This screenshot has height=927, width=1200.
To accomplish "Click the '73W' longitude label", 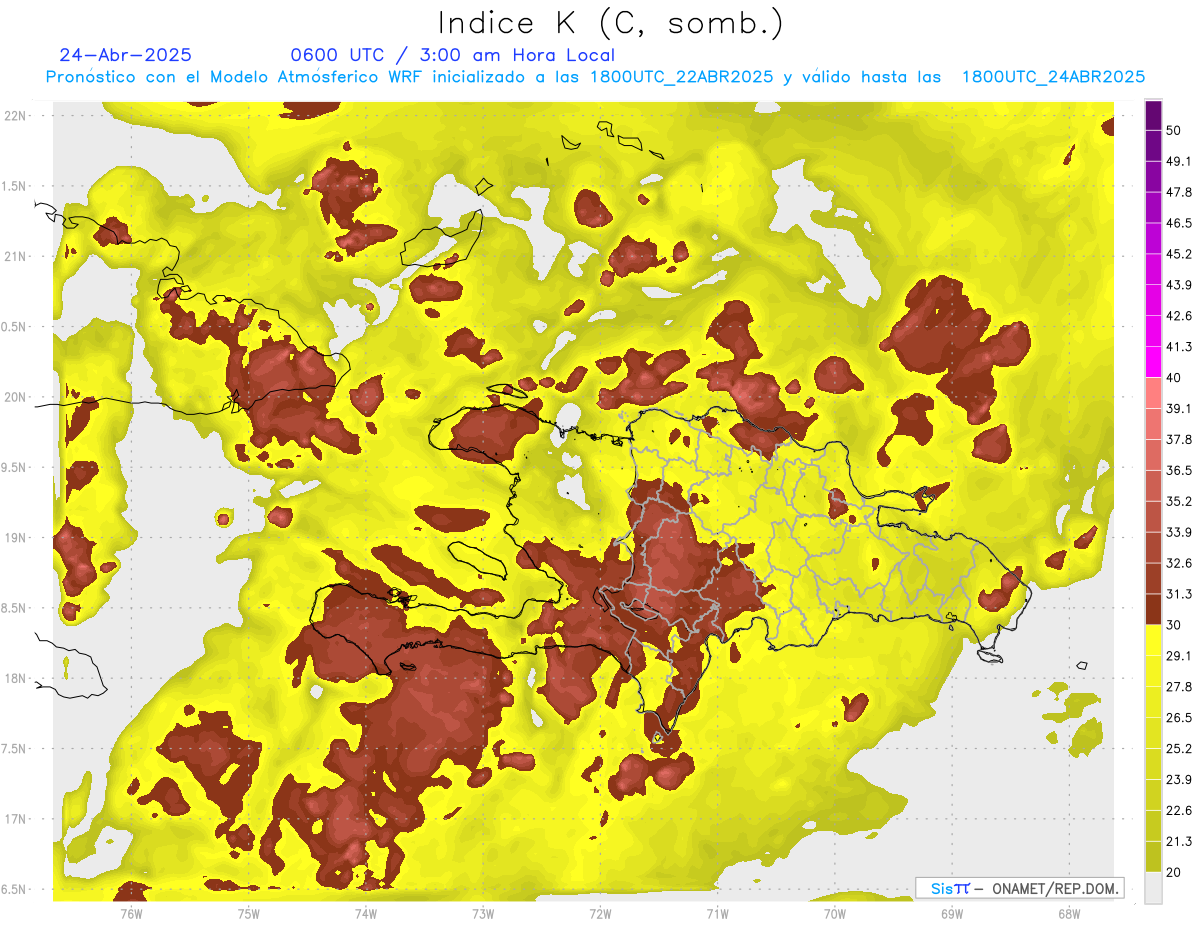I will click(483, 913).
